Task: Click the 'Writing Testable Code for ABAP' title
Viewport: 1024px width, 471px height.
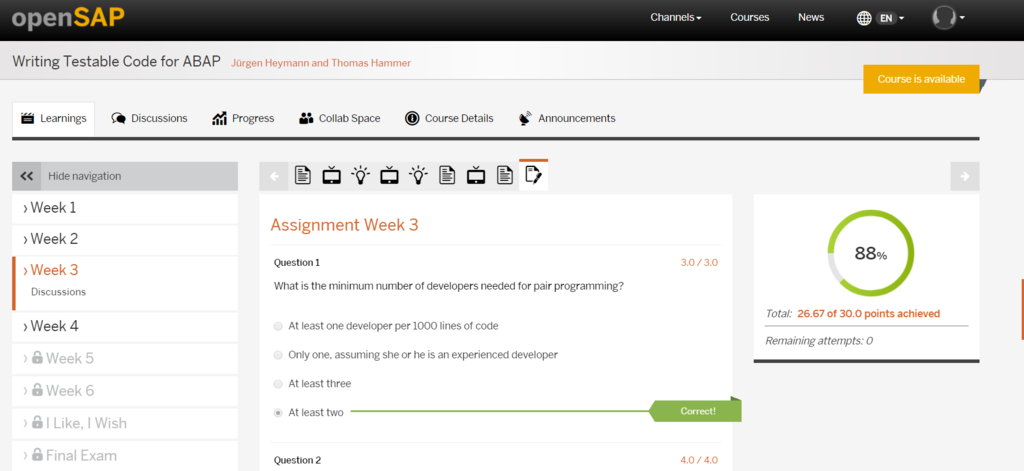Action: [117, 61]
